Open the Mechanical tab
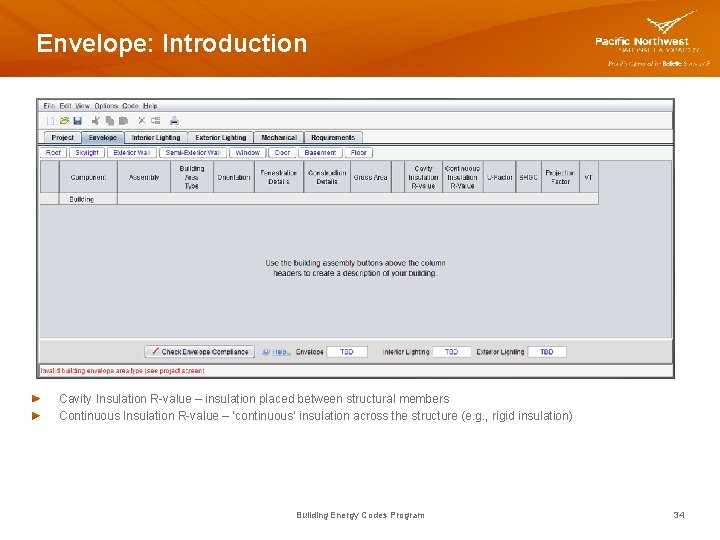Viewport: 720px width, 540px height. point(279,137)
